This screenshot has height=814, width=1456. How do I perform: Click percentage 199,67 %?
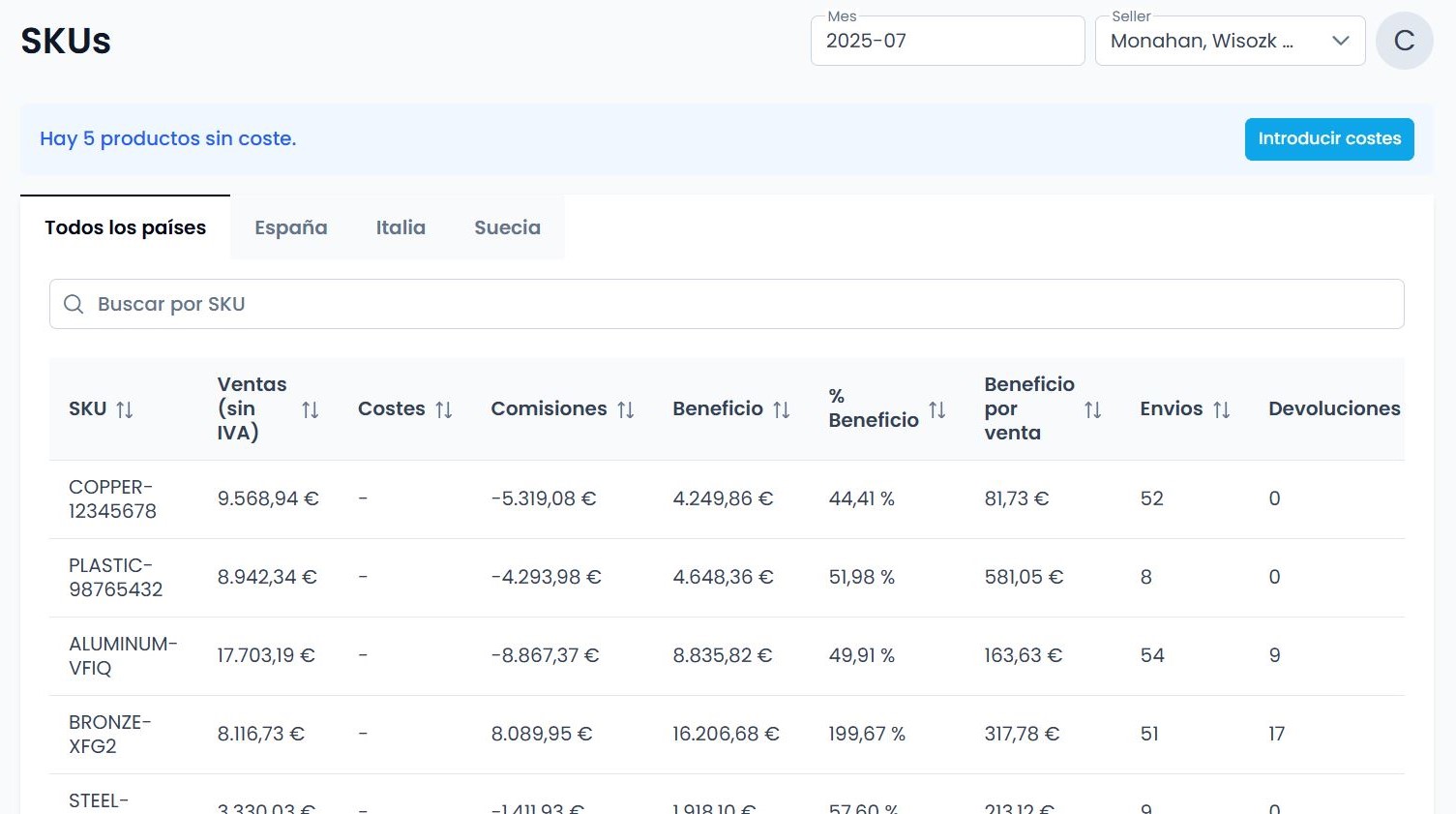867,734
